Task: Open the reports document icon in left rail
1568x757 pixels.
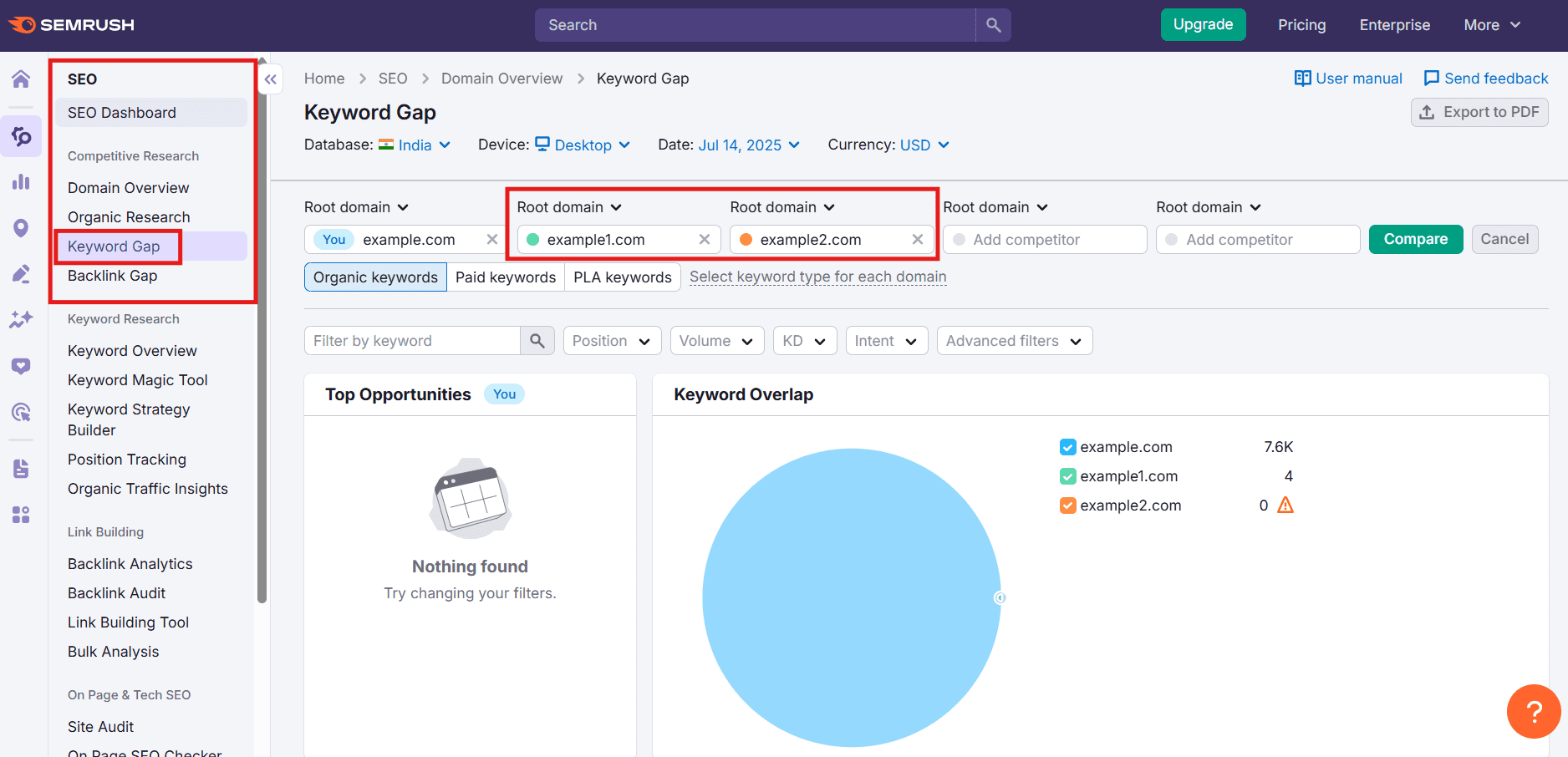Action: pos(21,469)
